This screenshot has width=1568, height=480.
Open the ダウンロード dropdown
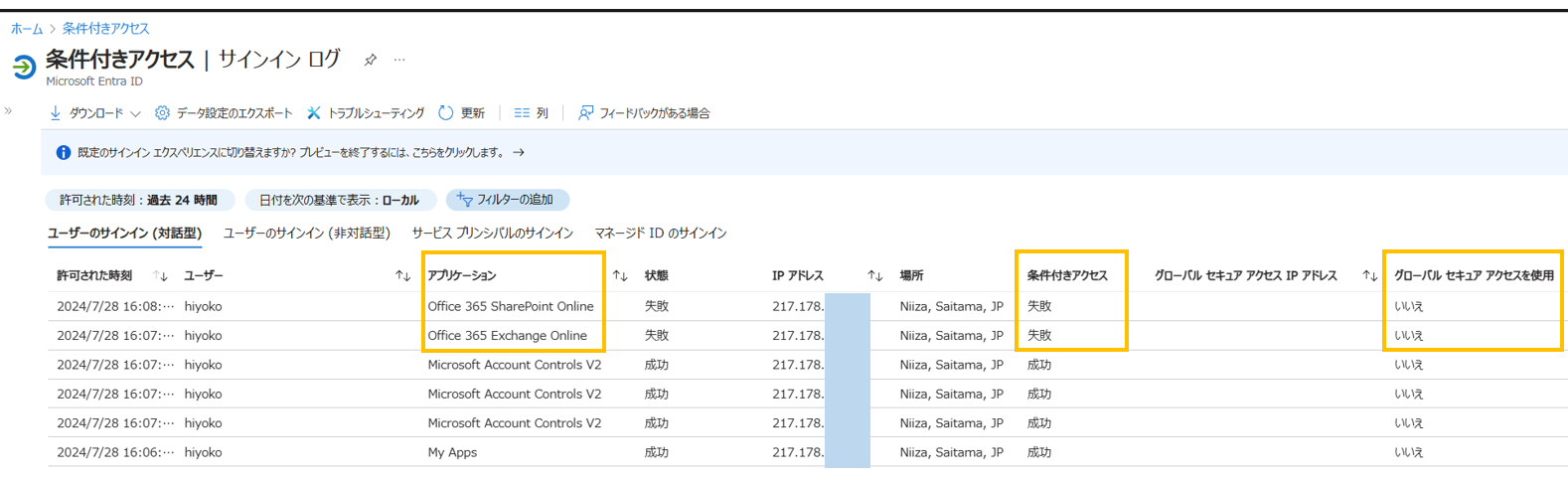pyautogui.click(x=95, y=113)
